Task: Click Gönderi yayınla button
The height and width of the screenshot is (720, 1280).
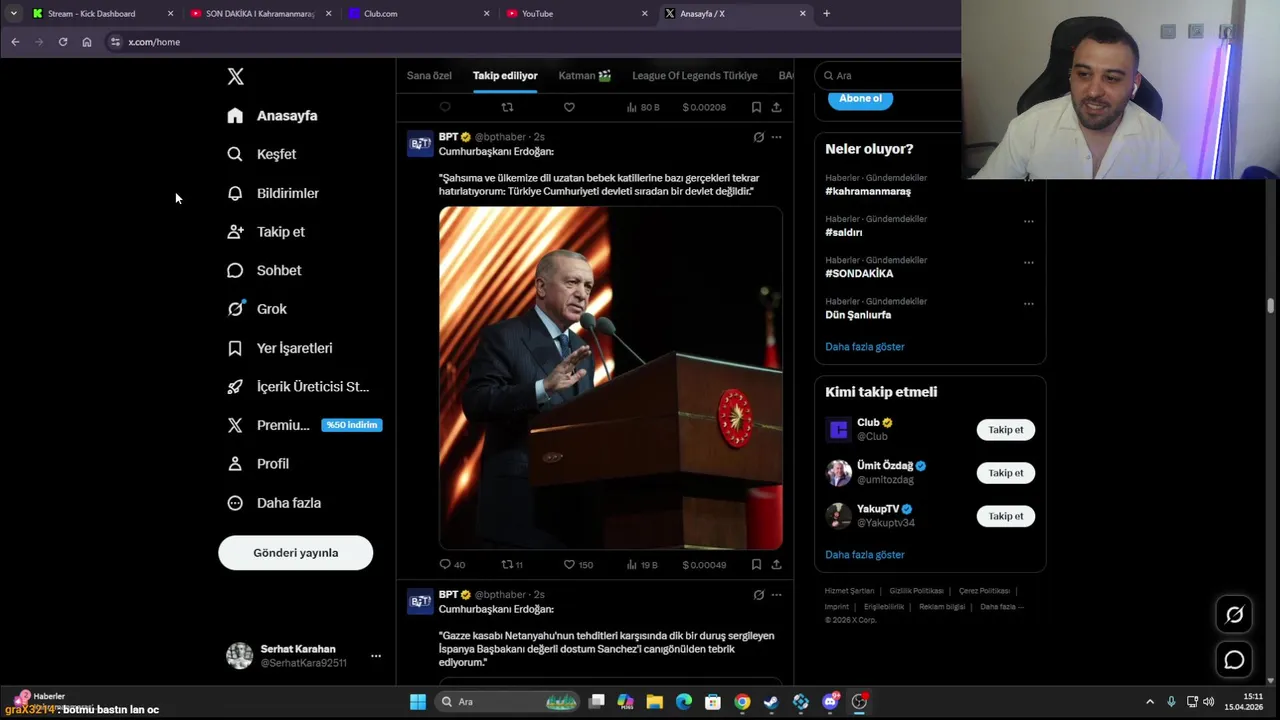Action: [x=296, y=553]
